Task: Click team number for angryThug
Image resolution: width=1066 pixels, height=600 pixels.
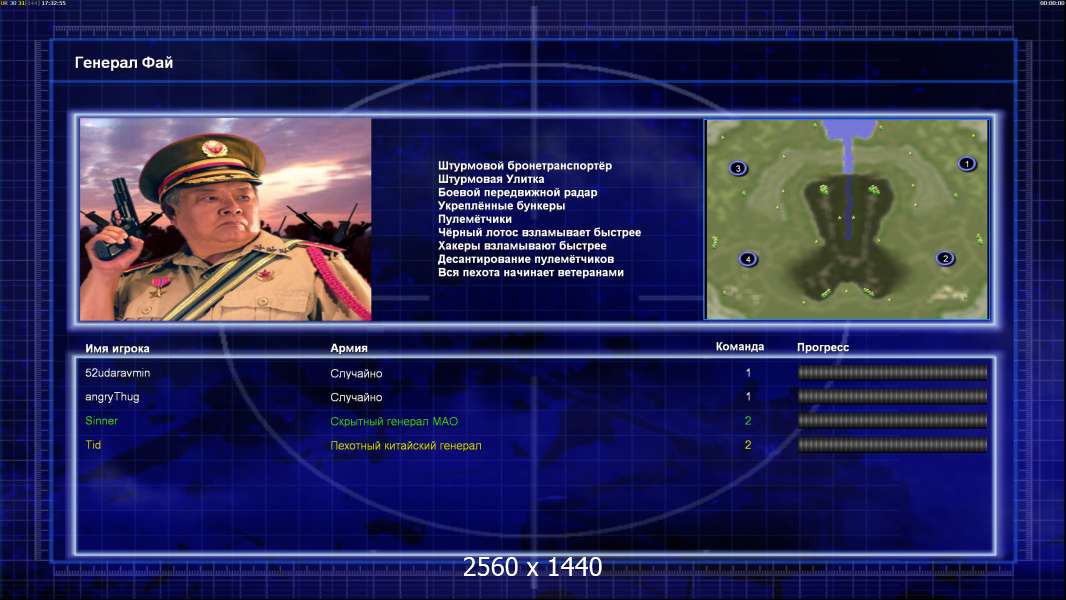Action: (x=748, y=396)
